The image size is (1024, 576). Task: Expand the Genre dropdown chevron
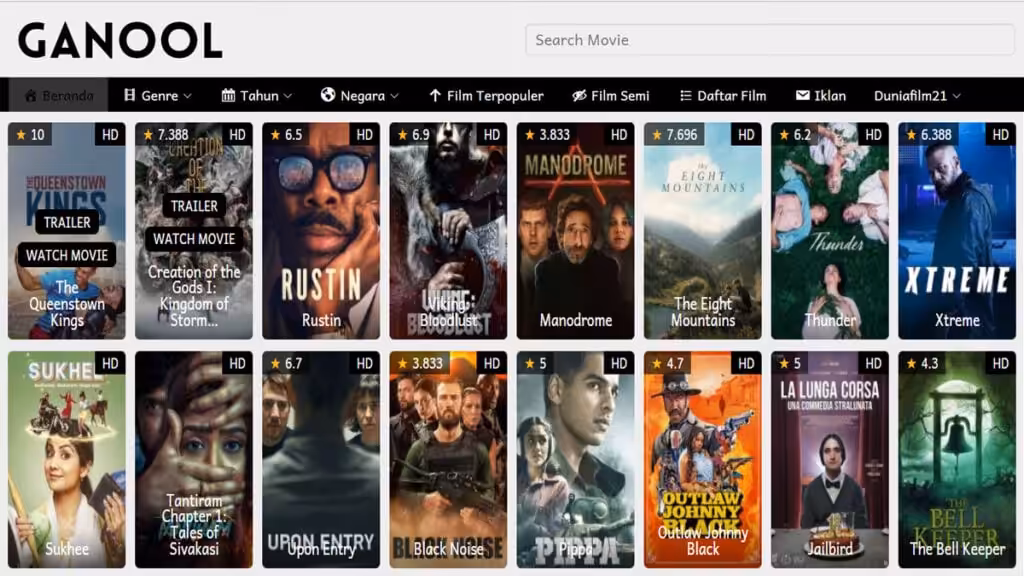(188, 97)
